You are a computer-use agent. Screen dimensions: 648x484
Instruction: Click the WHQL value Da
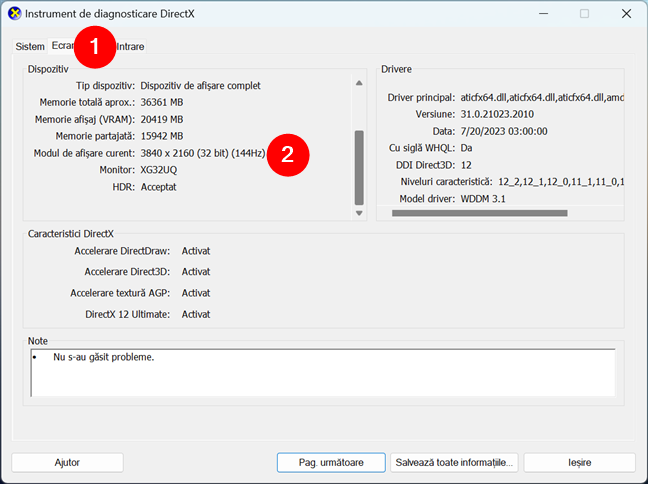coord(466,148)
